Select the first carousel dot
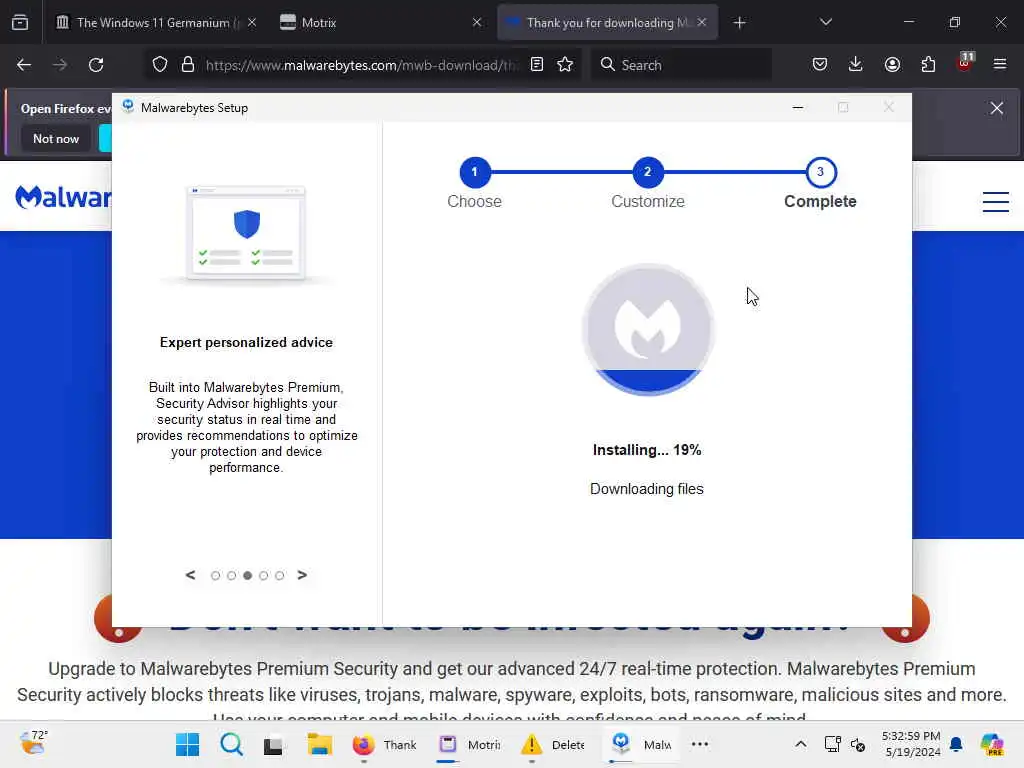This screenshot has height=768, width=1024. [216, 575]
